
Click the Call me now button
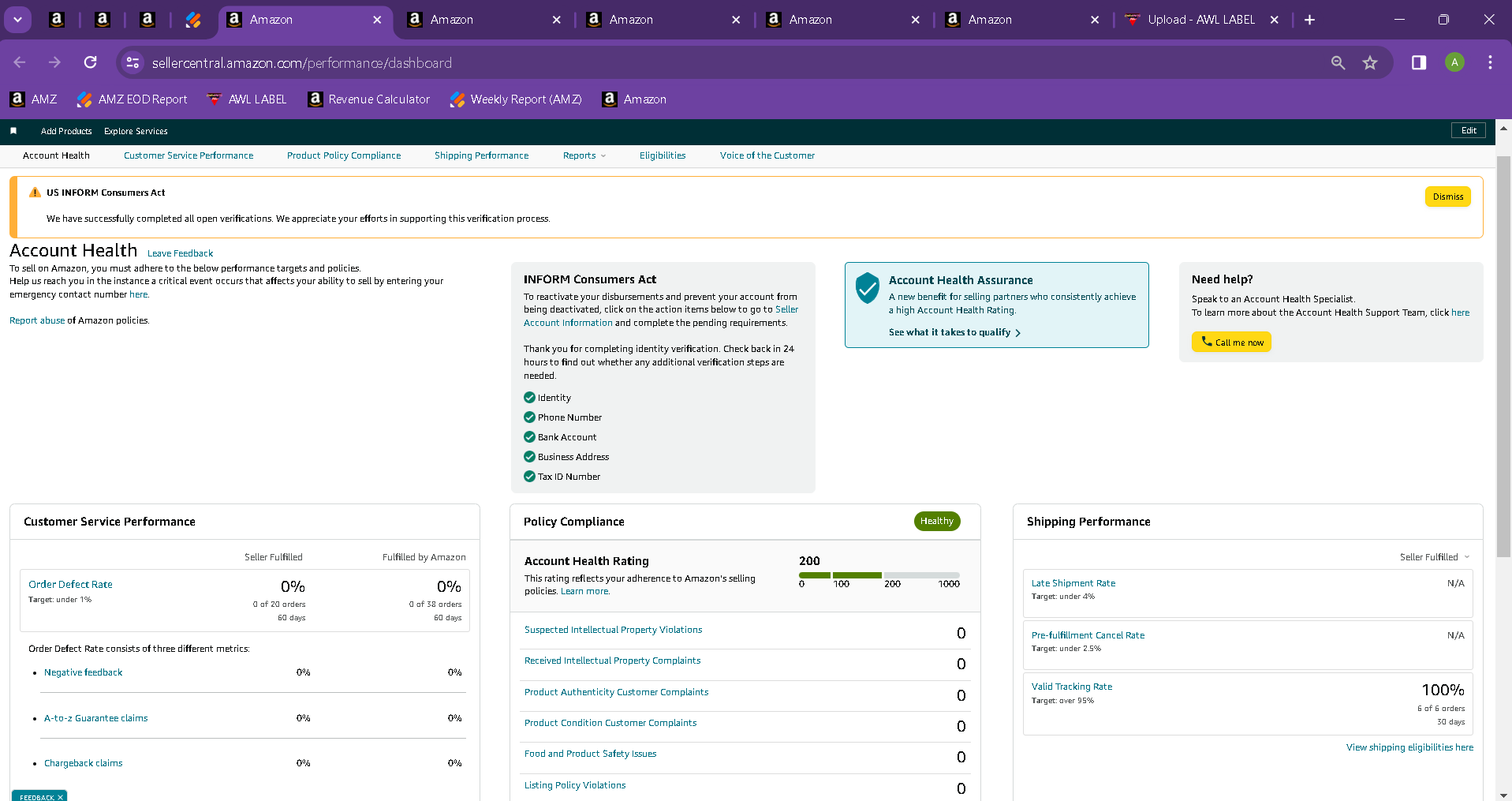1231,342
